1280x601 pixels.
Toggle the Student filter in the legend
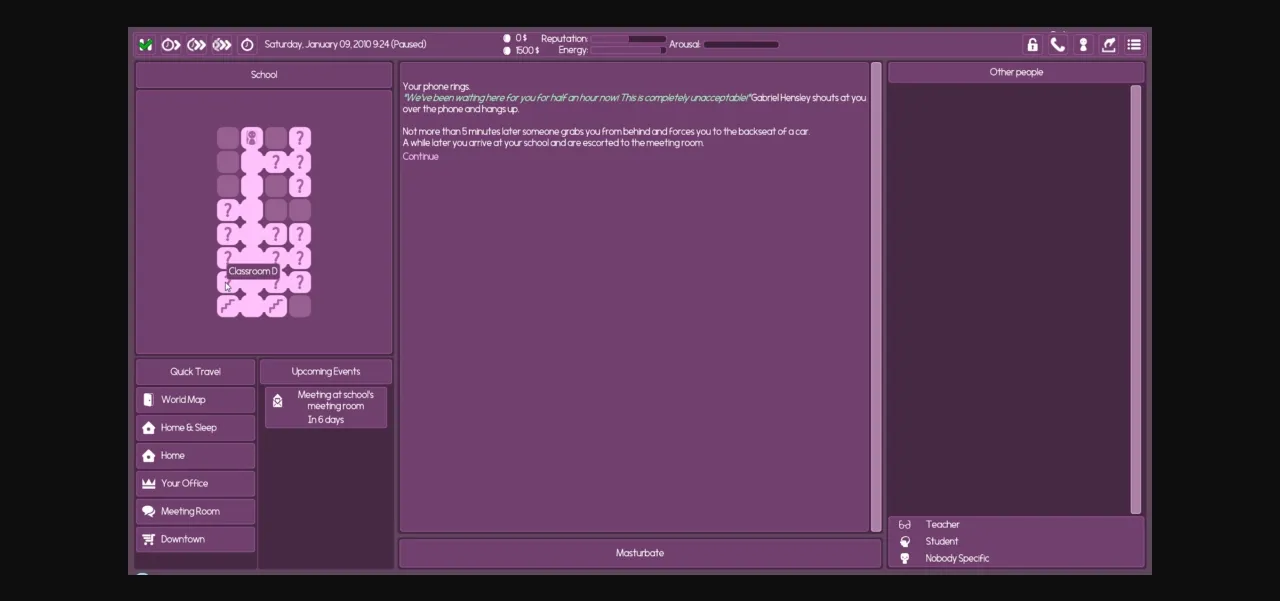[941, 541]
